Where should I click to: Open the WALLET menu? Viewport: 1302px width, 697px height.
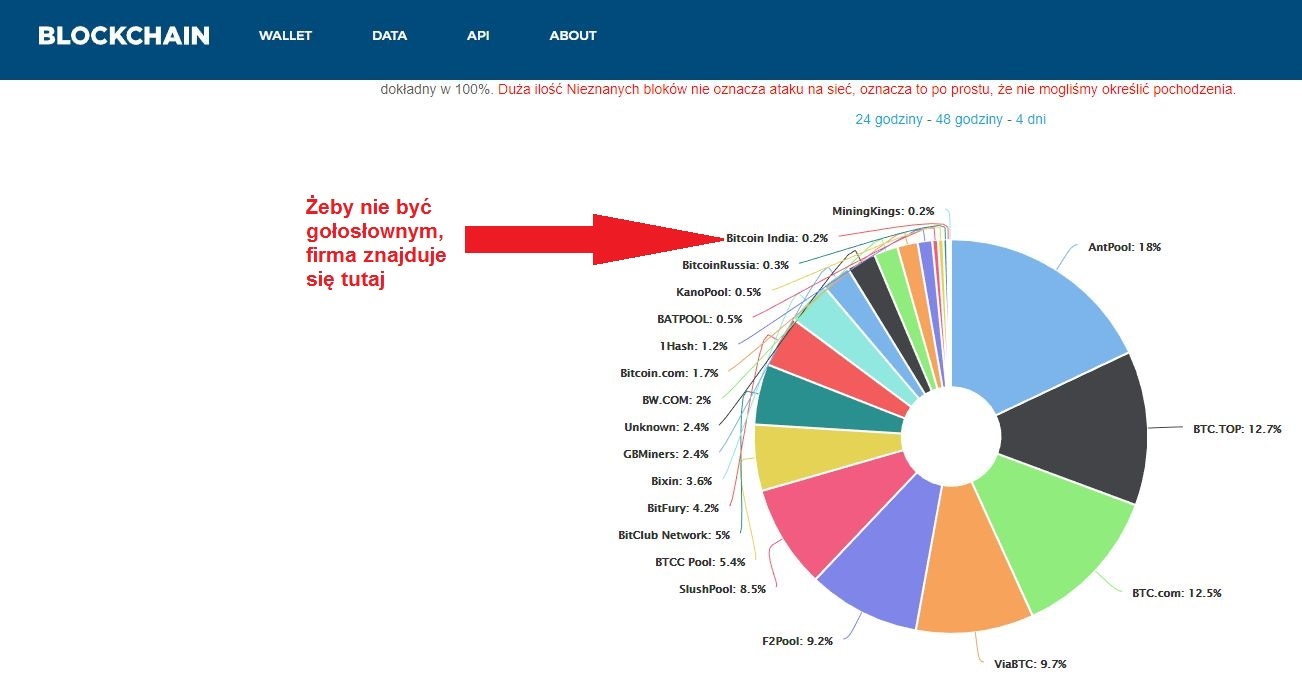coord(285,36)
